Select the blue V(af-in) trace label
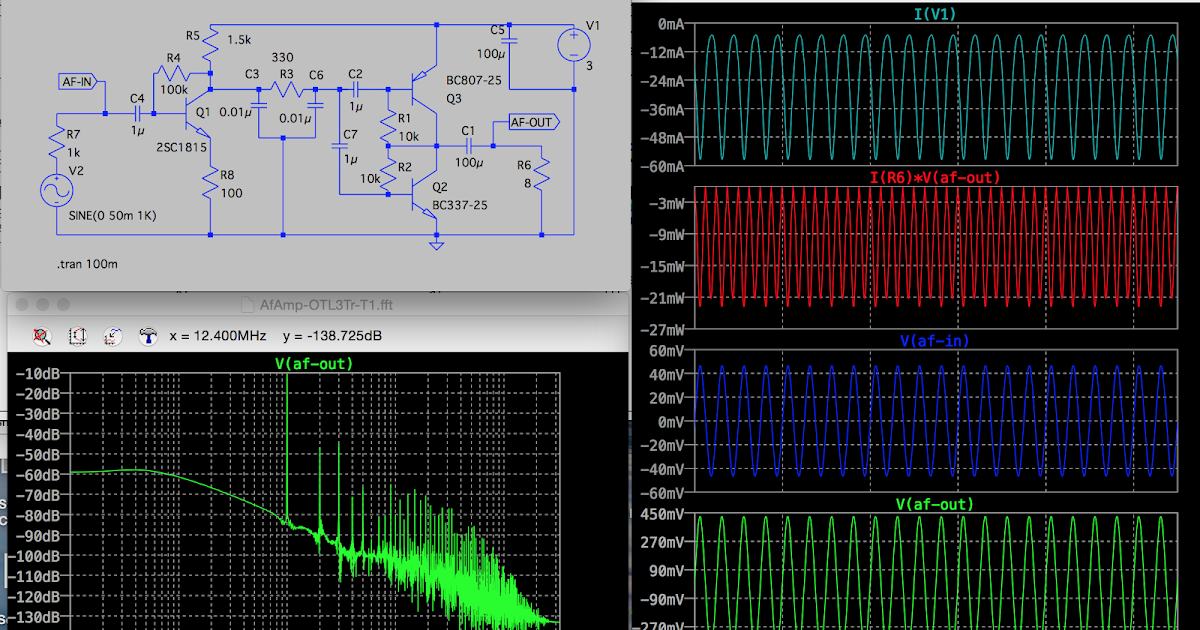Viewport: 1200px width, 630px height. pos(934,341)
